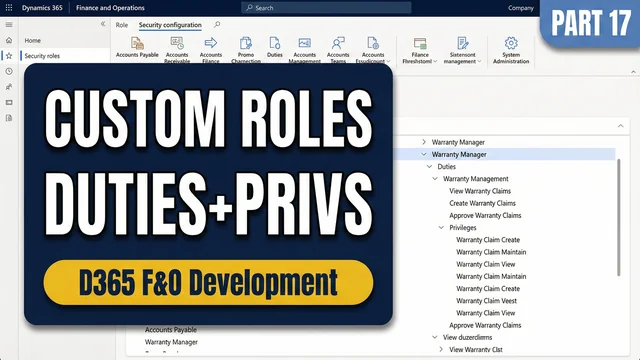Viewport: 640px width, 360px height.
Task: Click the Company selector in header
Action: pyautogui.click(x=521, y=8)
